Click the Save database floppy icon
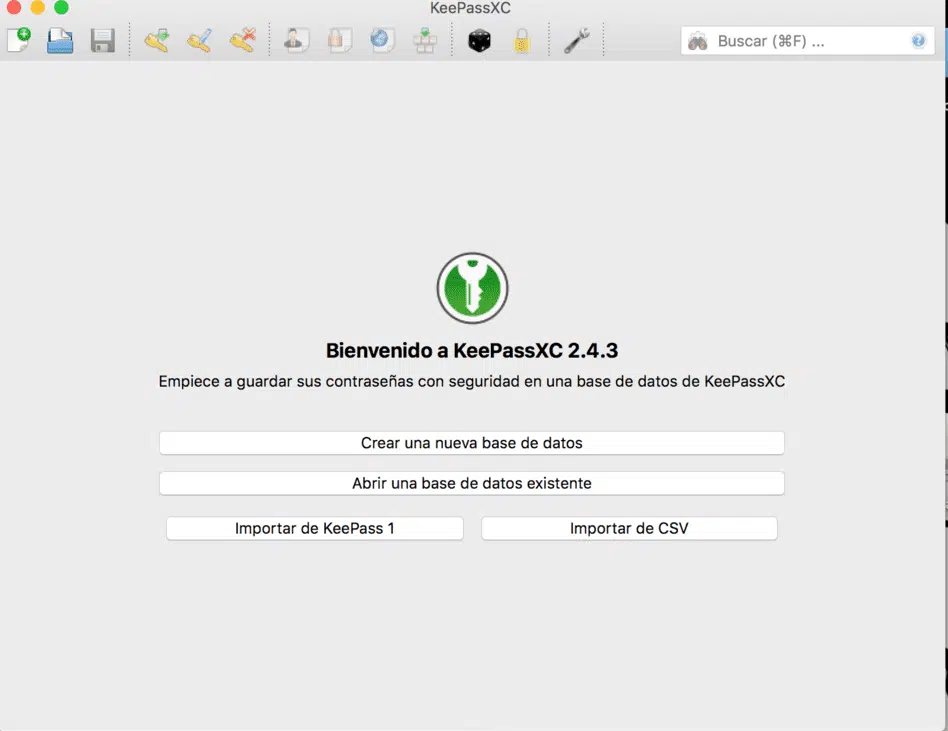 coord(103,41)
